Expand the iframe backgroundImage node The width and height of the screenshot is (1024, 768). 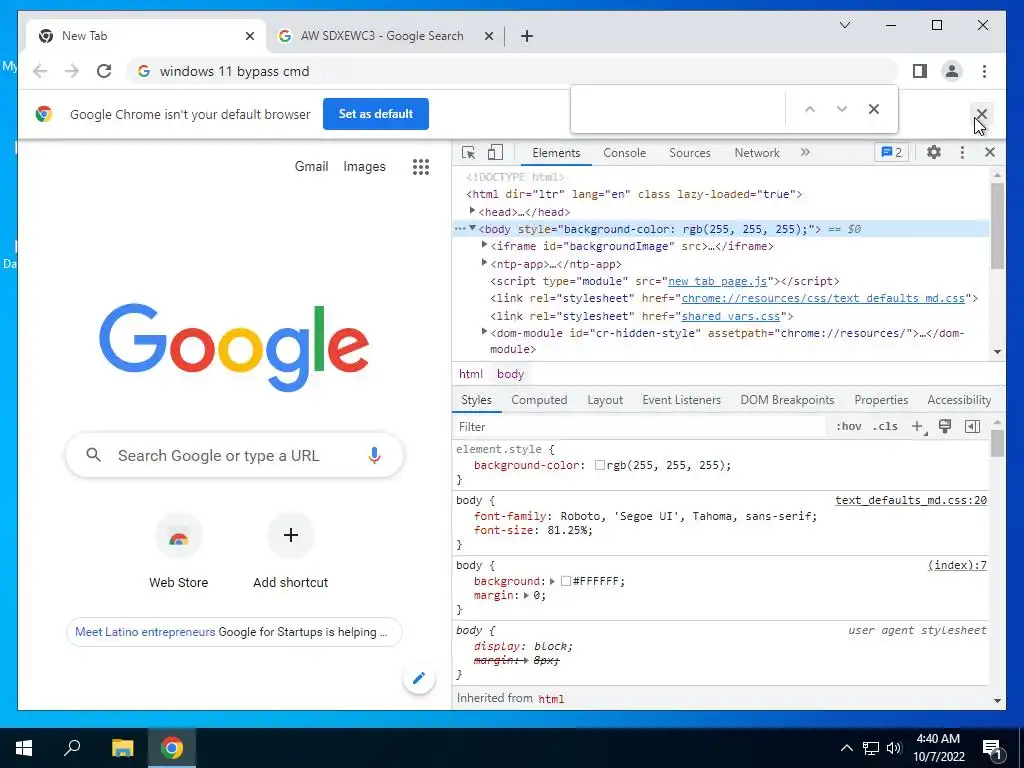[485, 245]
